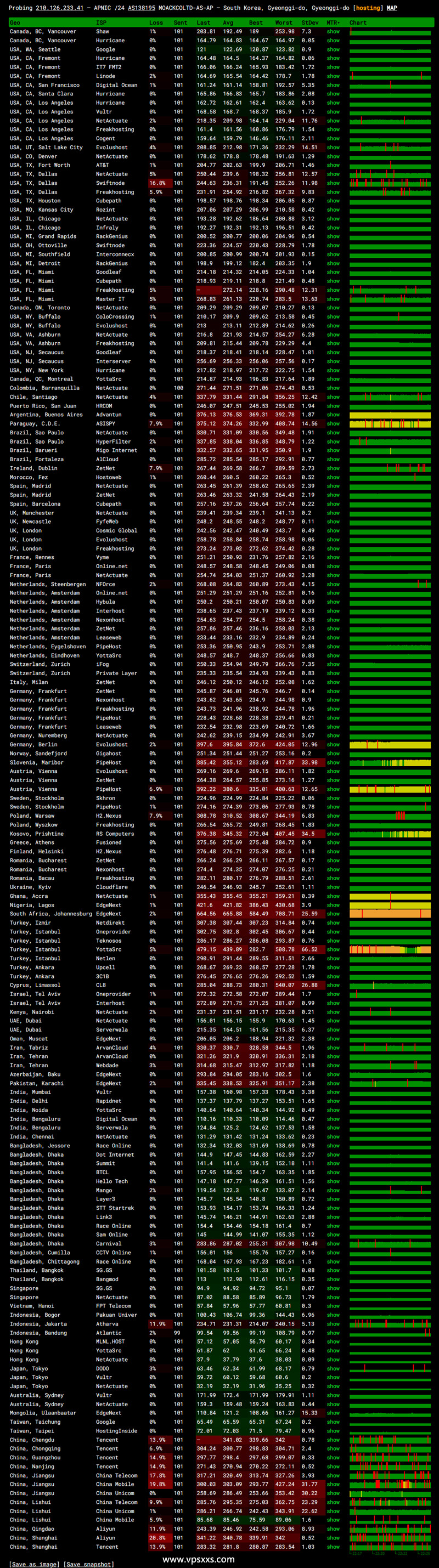The height and width of the screenshot is (1568, 439).
Task: Show MTR for Pakistan, Karachi
Action: click(333, 1084)
